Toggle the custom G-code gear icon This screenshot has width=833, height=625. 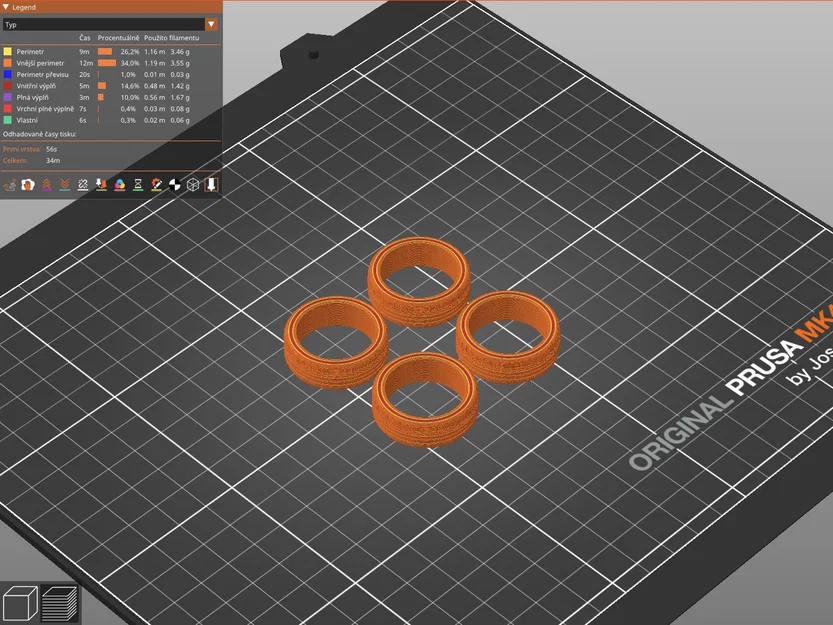pos(156,183)
